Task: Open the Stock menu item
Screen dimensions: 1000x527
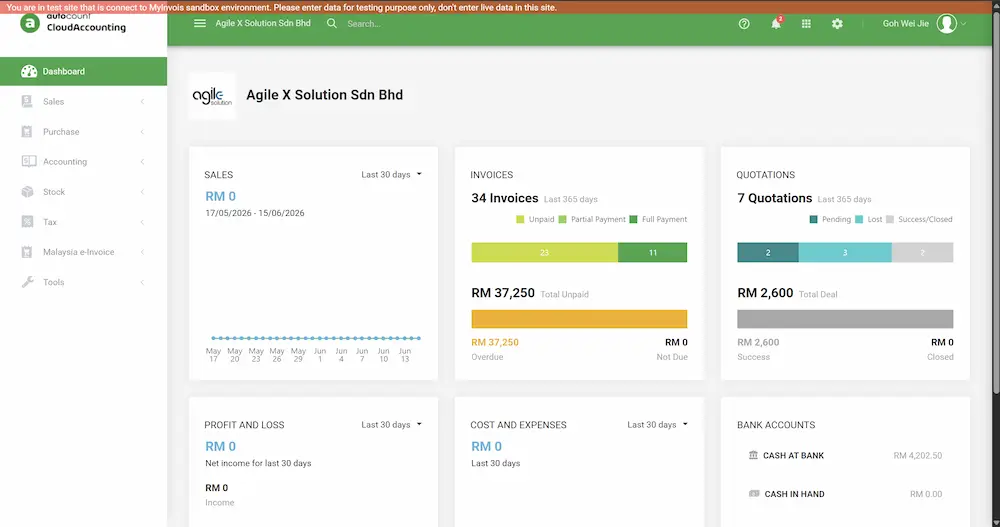Action: pyautogui.click(x=84, y=191)
